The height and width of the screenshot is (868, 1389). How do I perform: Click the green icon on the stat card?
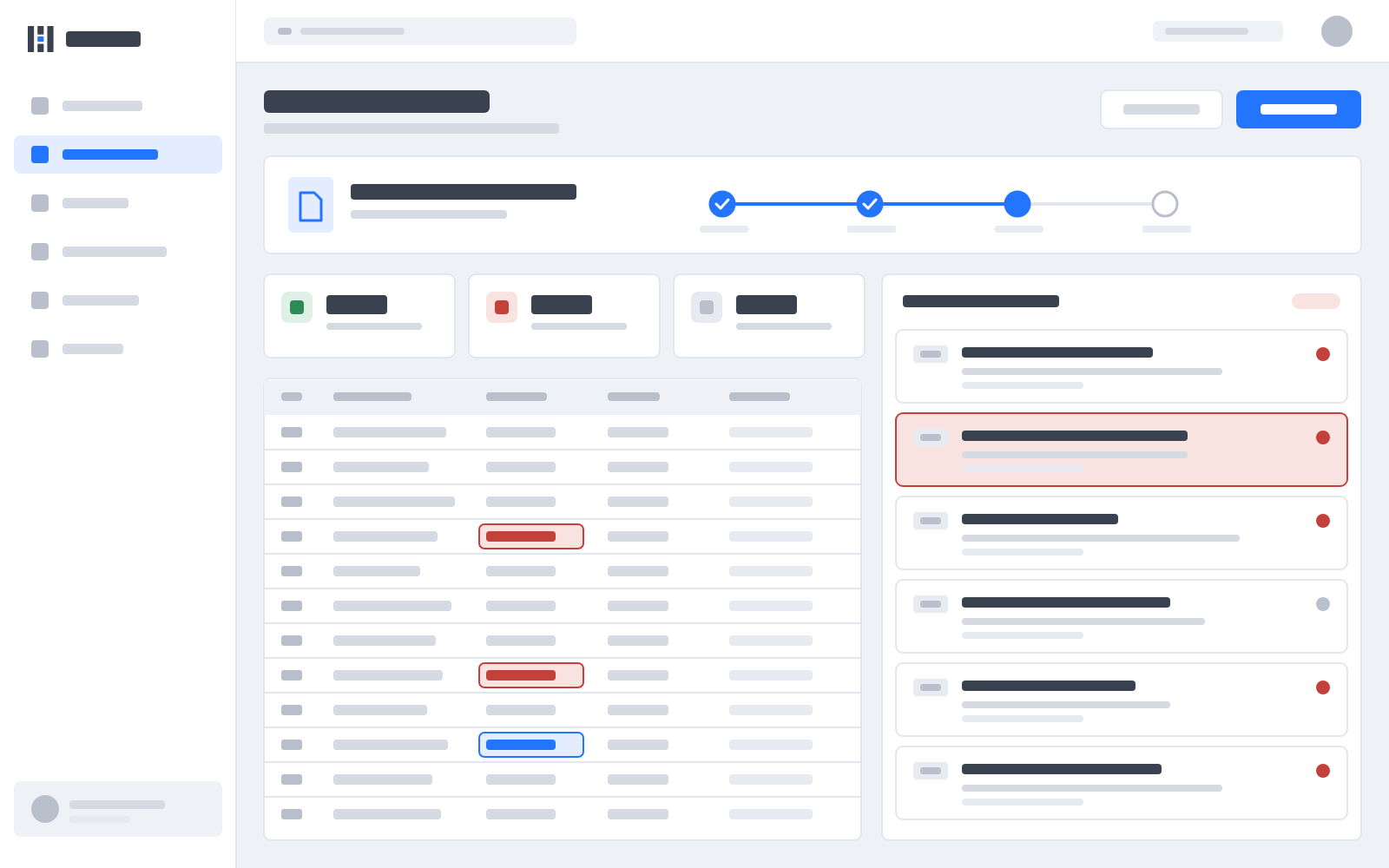click(x=297, y=307)
